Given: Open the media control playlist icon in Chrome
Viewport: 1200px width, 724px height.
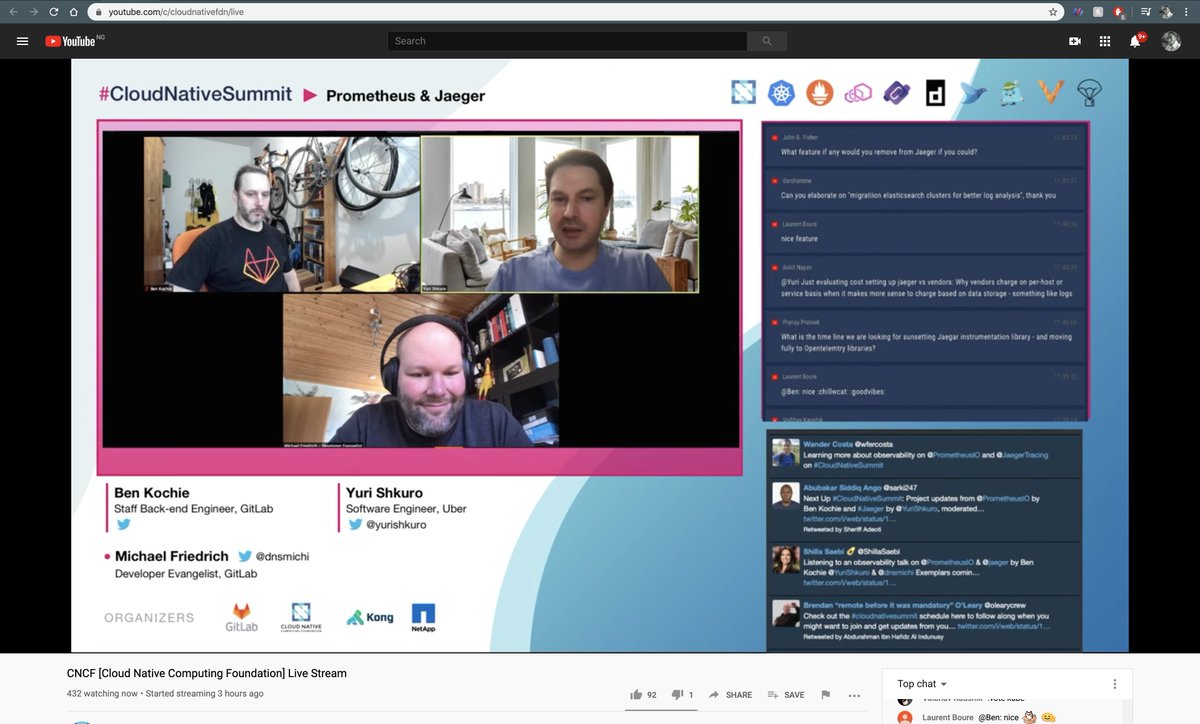Looking at the screenshot, I should 1146,12.
